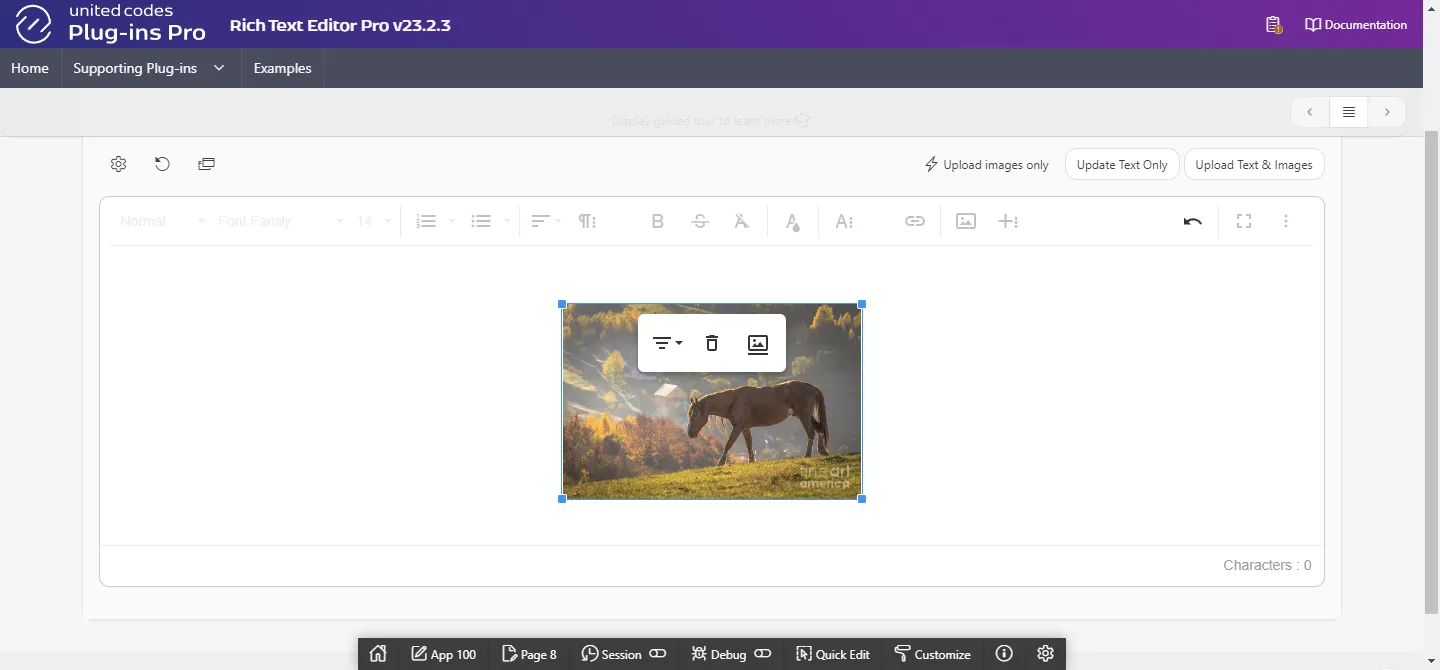Open the Home navigation item
The height and width of the screenshot is (670, 1440).
(x=30, y=68)
